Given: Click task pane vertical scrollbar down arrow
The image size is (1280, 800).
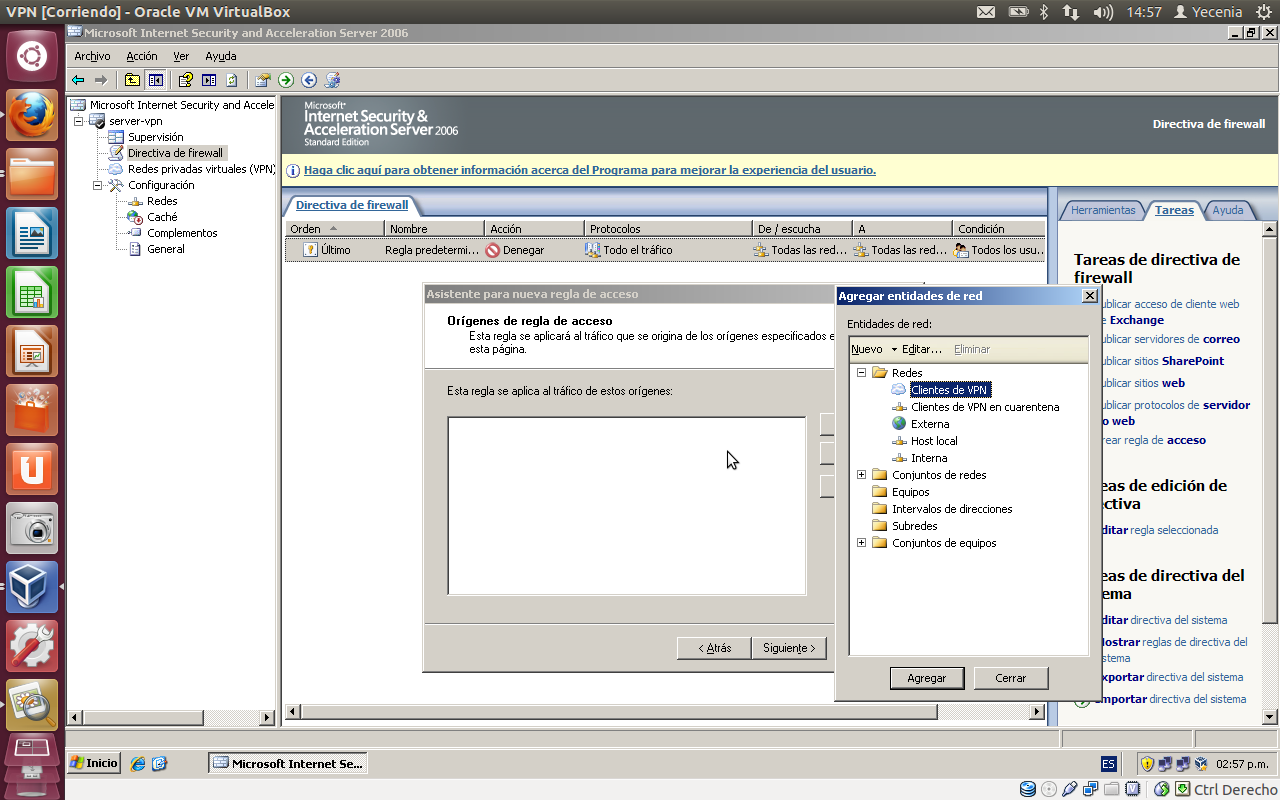Looking at the screenshot, I should (1270, 716).
